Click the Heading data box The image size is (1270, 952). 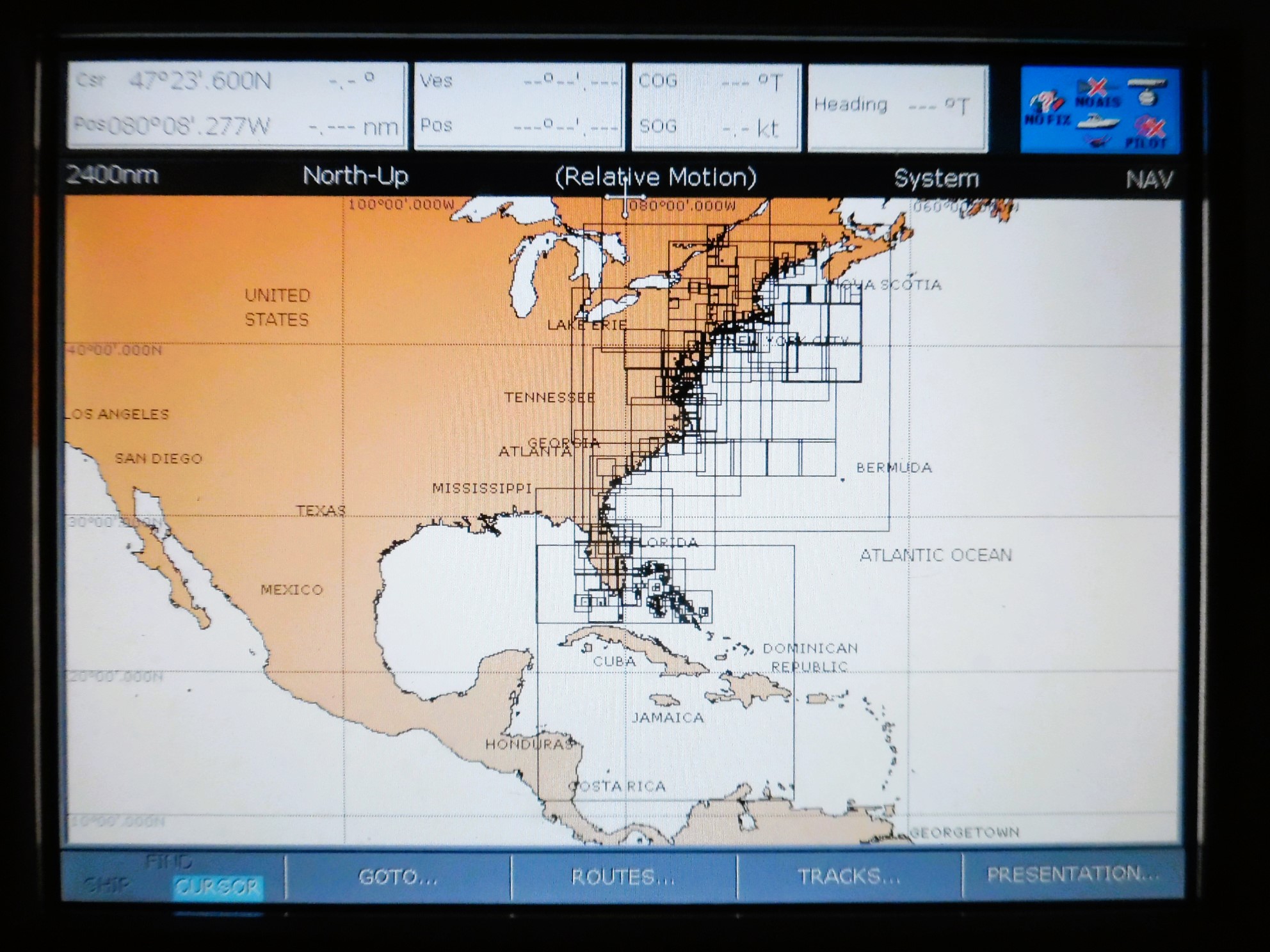click(x=897, y=107)
